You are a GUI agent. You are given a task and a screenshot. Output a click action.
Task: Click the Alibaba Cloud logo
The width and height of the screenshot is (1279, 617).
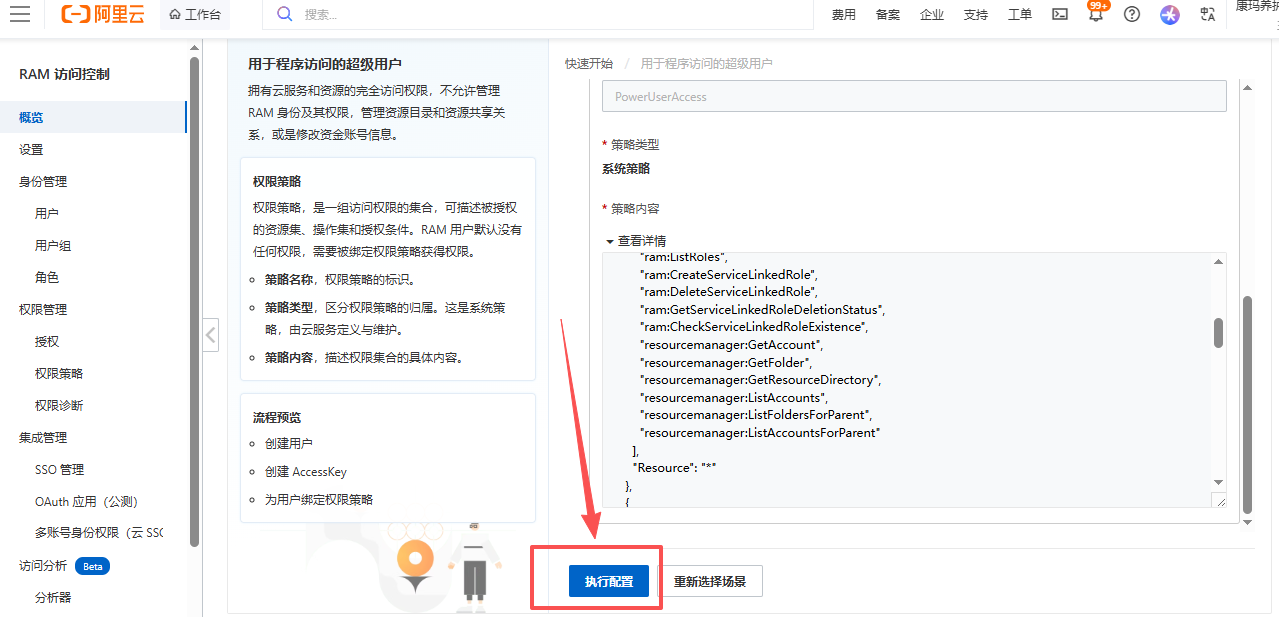pos(103,14)
